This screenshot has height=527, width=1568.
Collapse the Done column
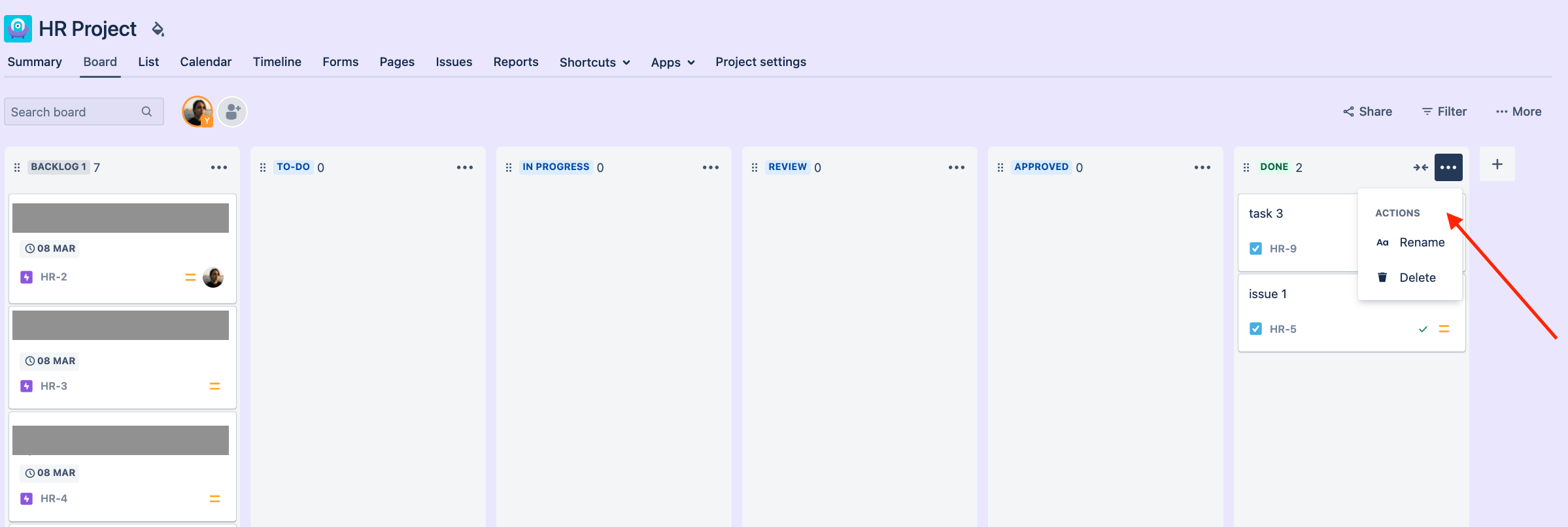[x=1420, y=167]
